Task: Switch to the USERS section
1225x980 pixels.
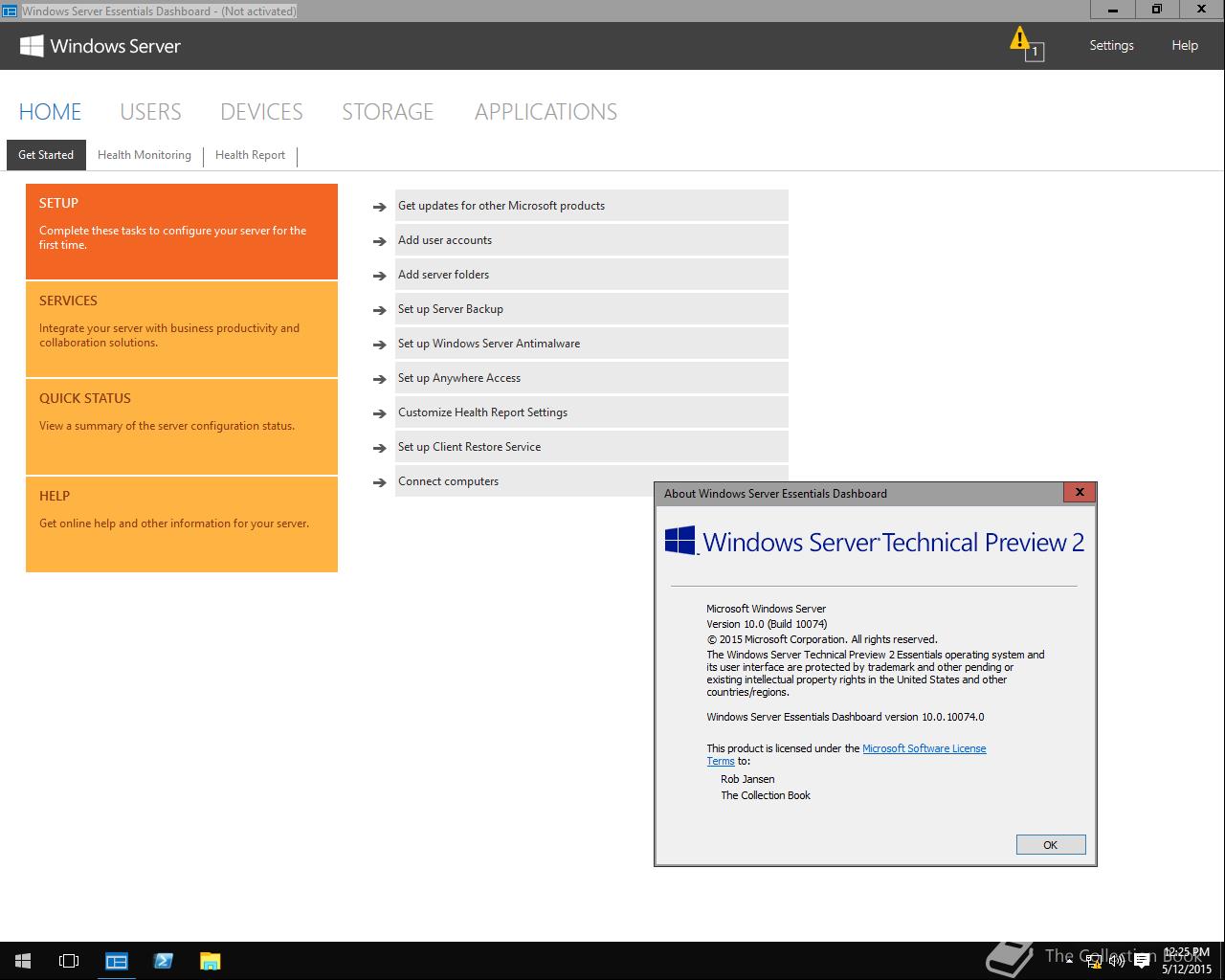Action: pyautogui.click(x=150, y=112)
